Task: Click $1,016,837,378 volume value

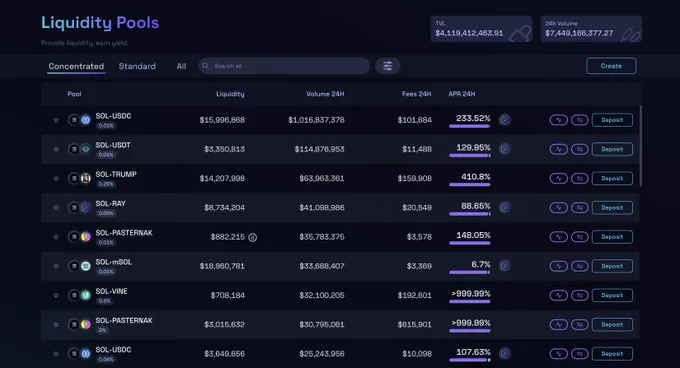Action: click(316, 120)
